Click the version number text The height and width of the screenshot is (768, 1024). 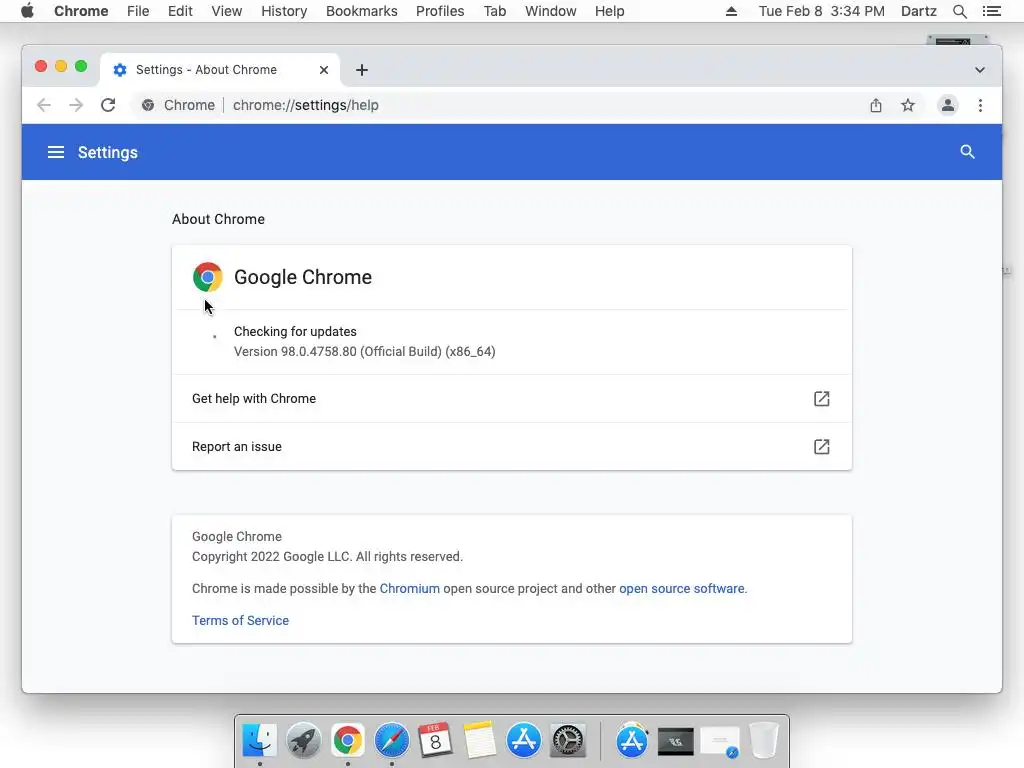point(364,351)
